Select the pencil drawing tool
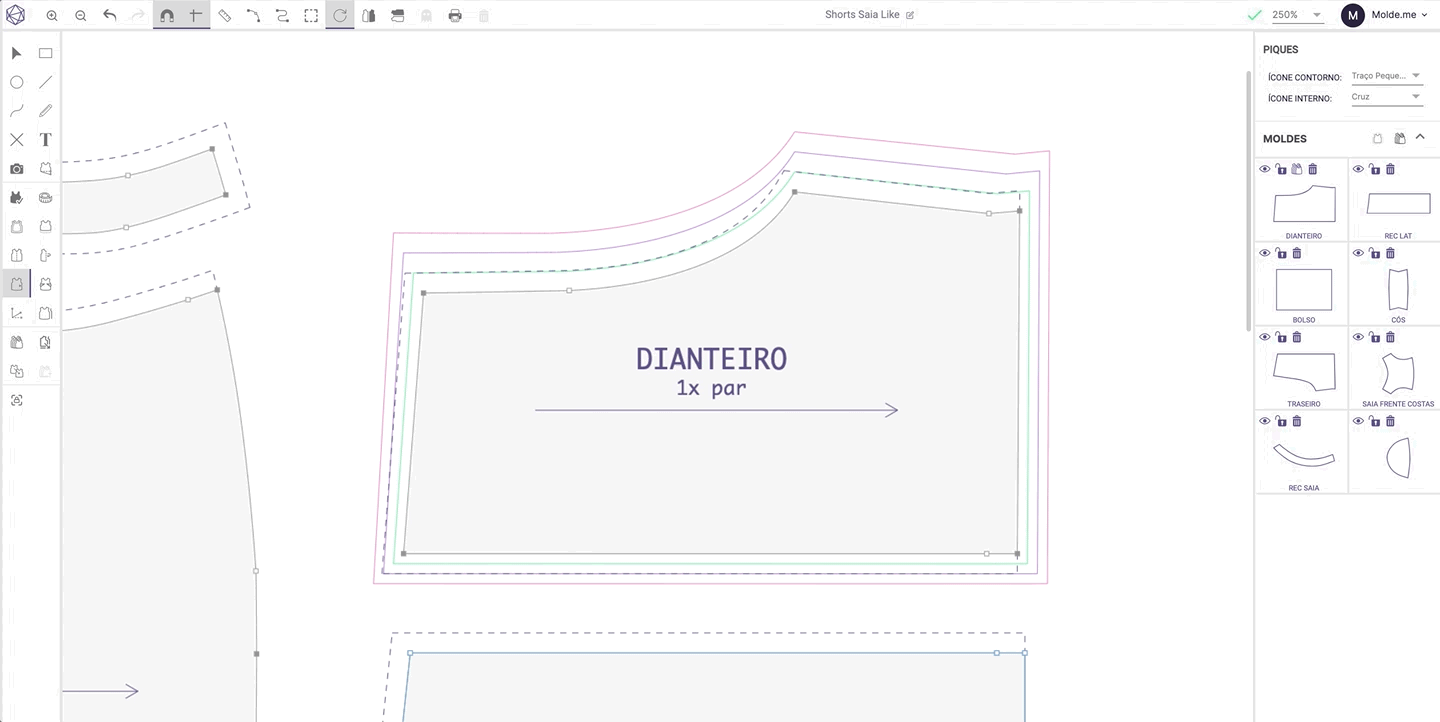1440x722 pixels. [45, 111]
